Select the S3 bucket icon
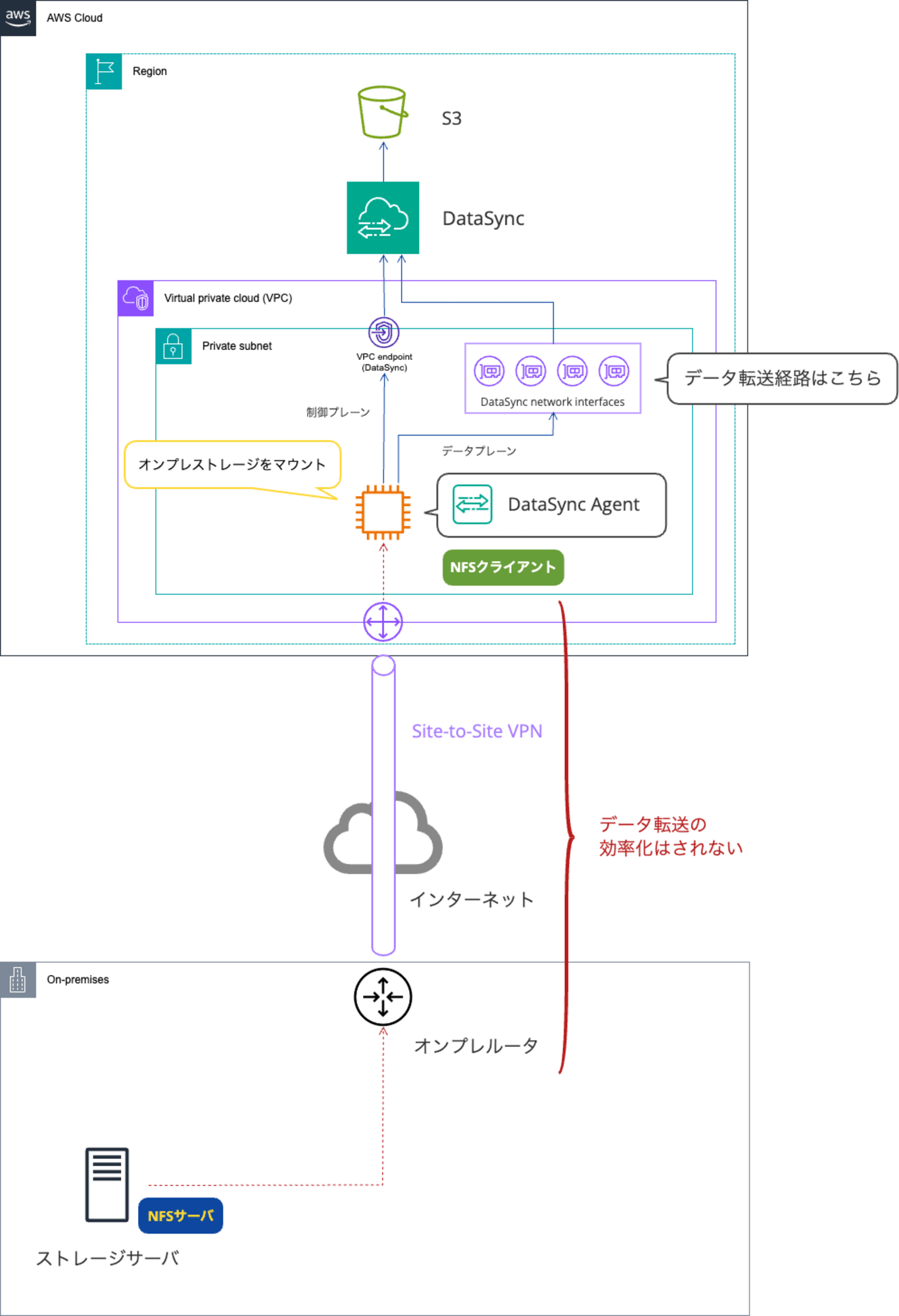The height and width of the screenshot is (1316, 899). pos(383,113)
